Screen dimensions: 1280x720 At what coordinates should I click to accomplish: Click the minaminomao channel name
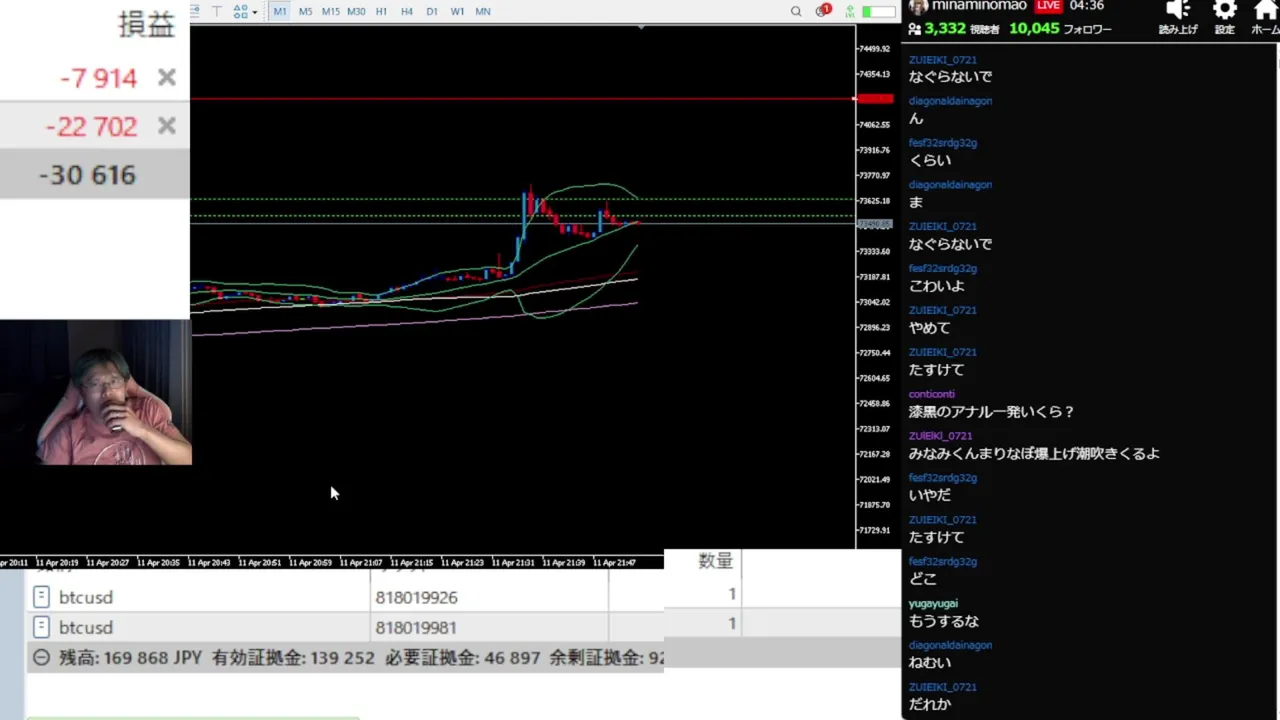tap(979, 6)
